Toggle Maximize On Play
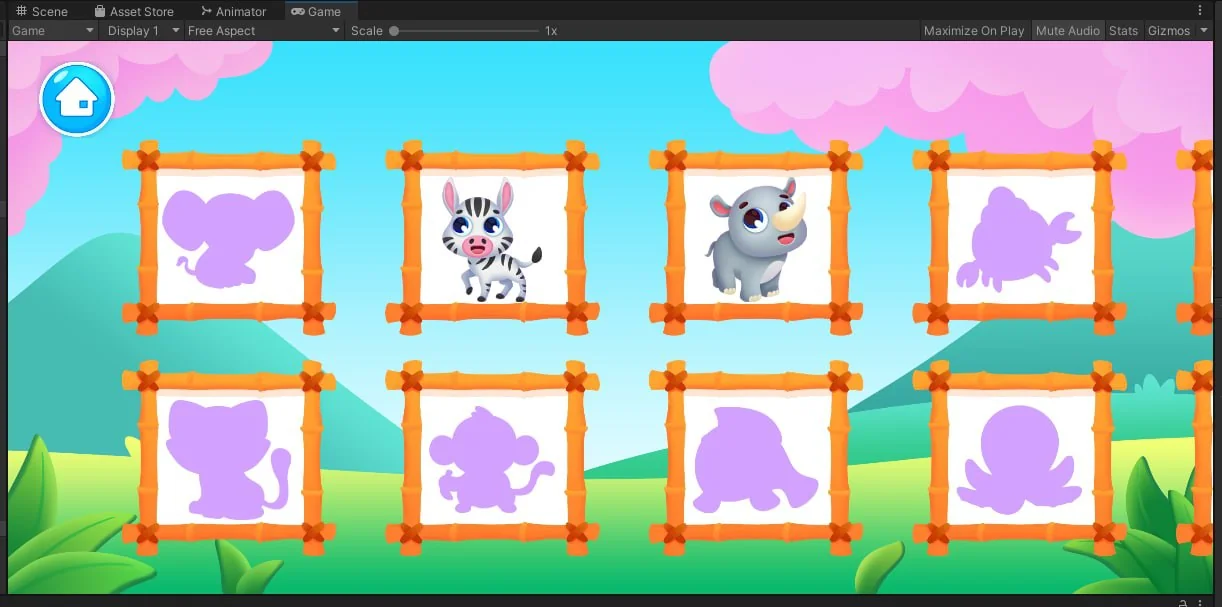1222x607 pixels. click(974, 31)
